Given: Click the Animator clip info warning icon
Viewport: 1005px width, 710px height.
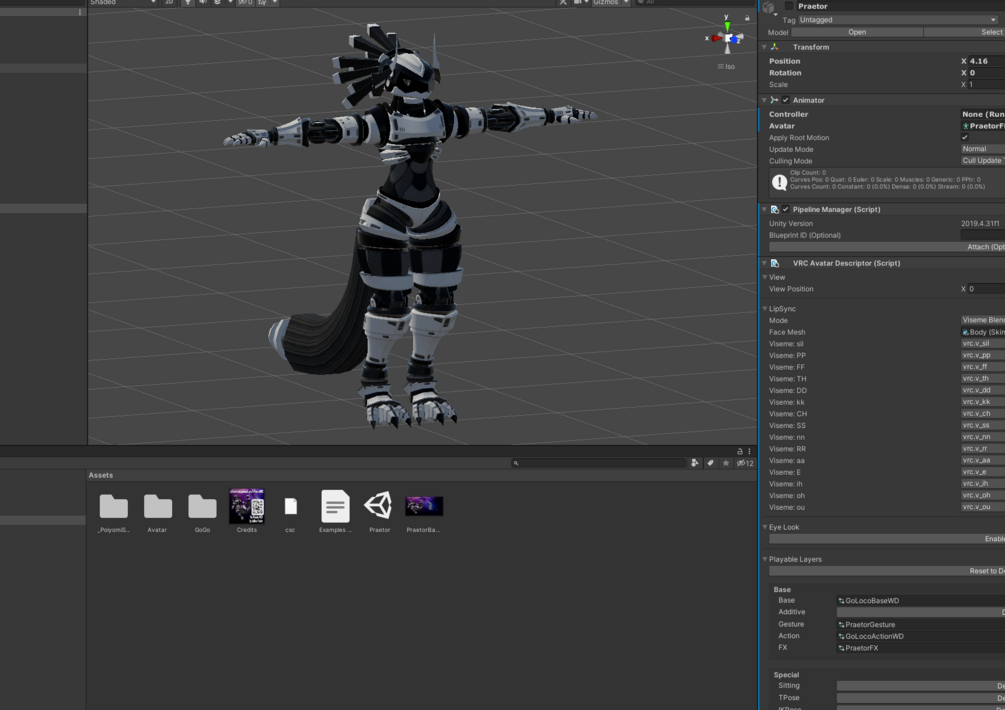Looking at the screenshot, I should pyautogui.click(x=779, y=183).
